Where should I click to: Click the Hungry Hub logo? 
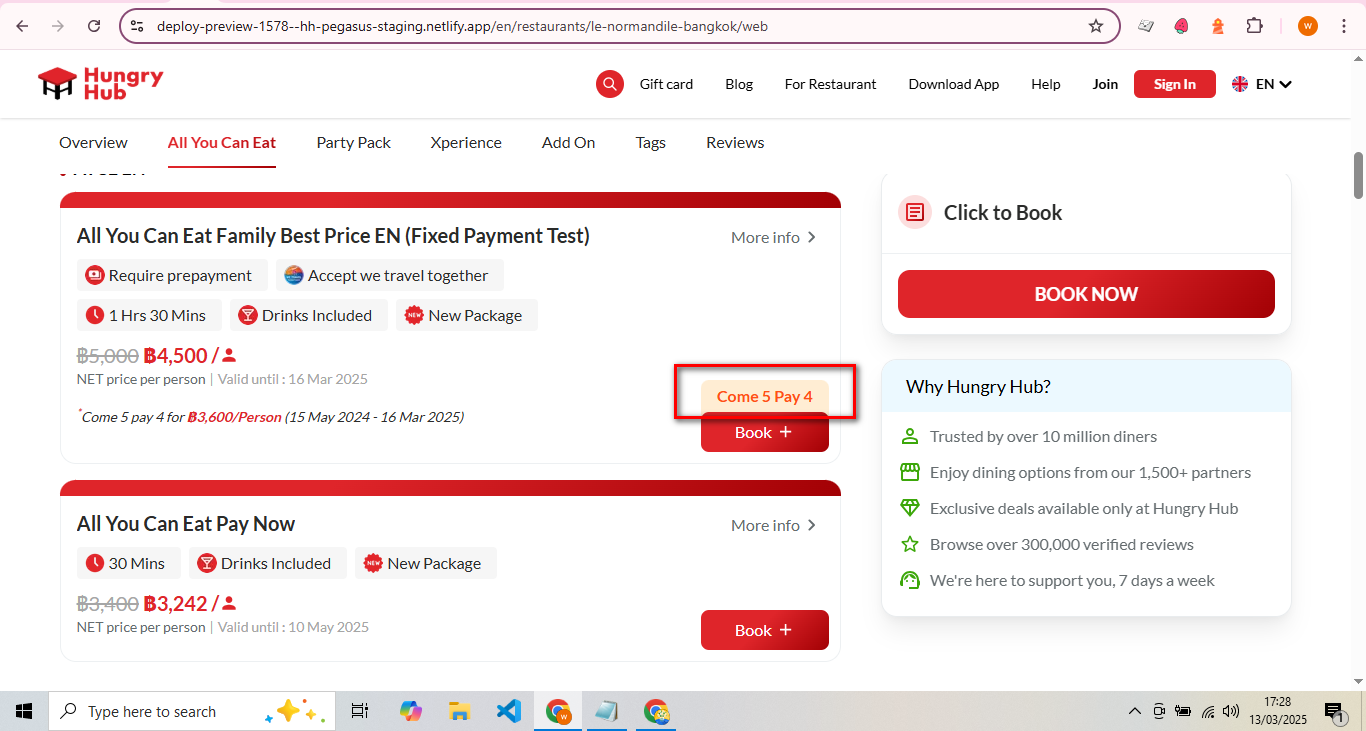[x=101, y=83]
